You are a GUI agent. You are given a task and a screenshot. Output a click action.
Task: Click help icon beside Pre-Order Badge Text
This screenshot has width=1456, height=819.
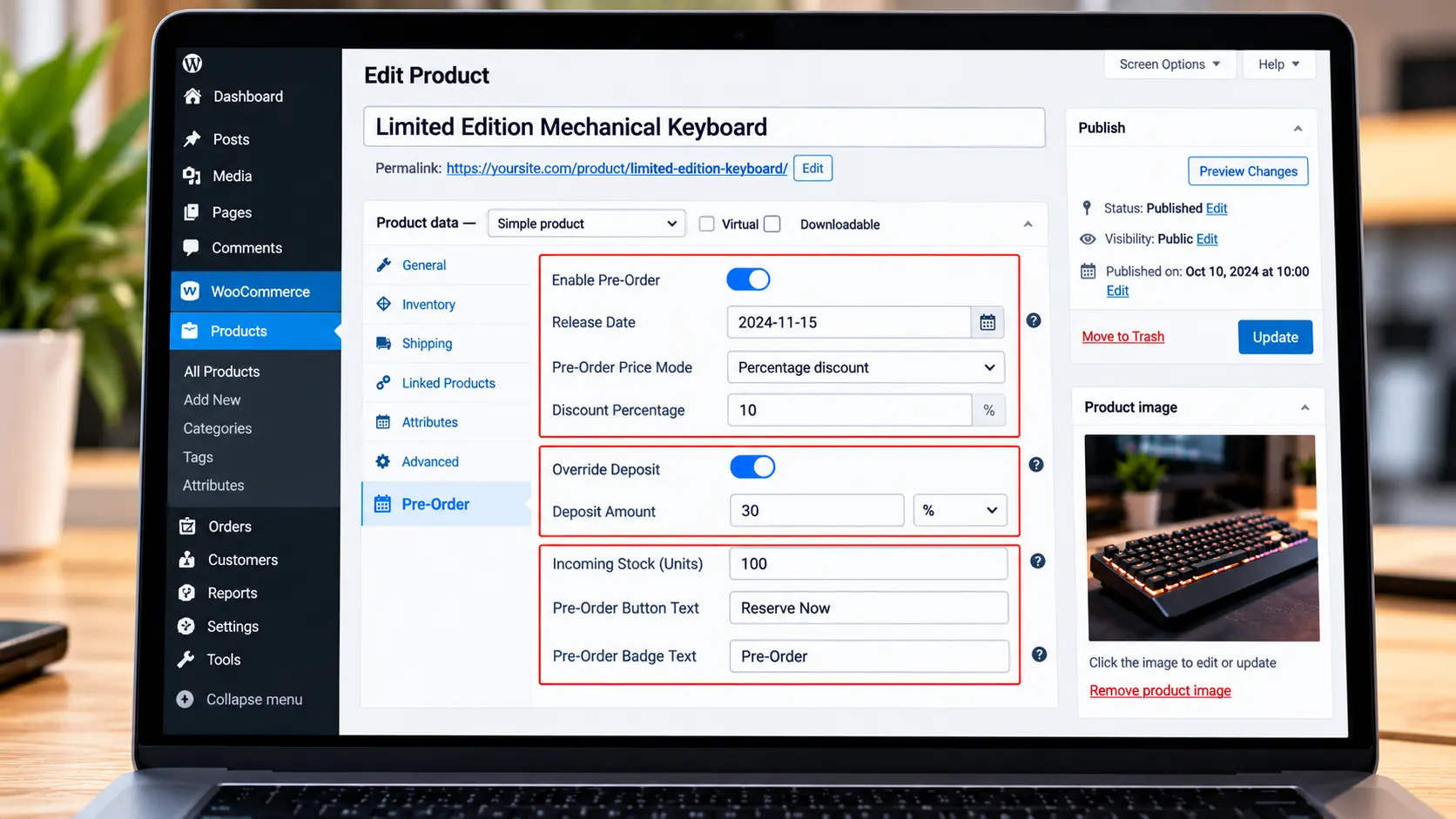[x=1040, y=655]
